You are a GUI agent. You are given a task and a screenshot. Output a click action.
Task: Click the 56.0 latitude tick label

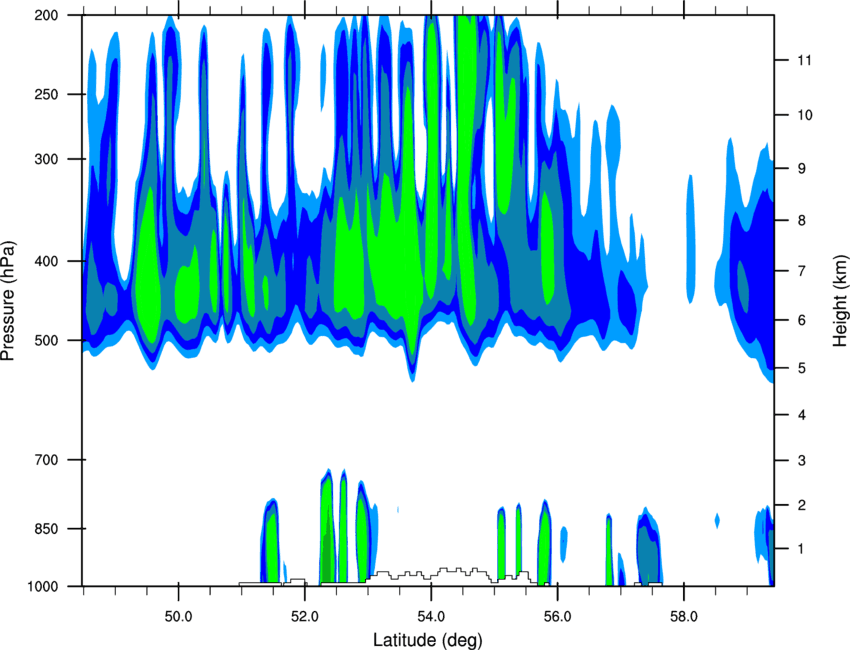557,617
